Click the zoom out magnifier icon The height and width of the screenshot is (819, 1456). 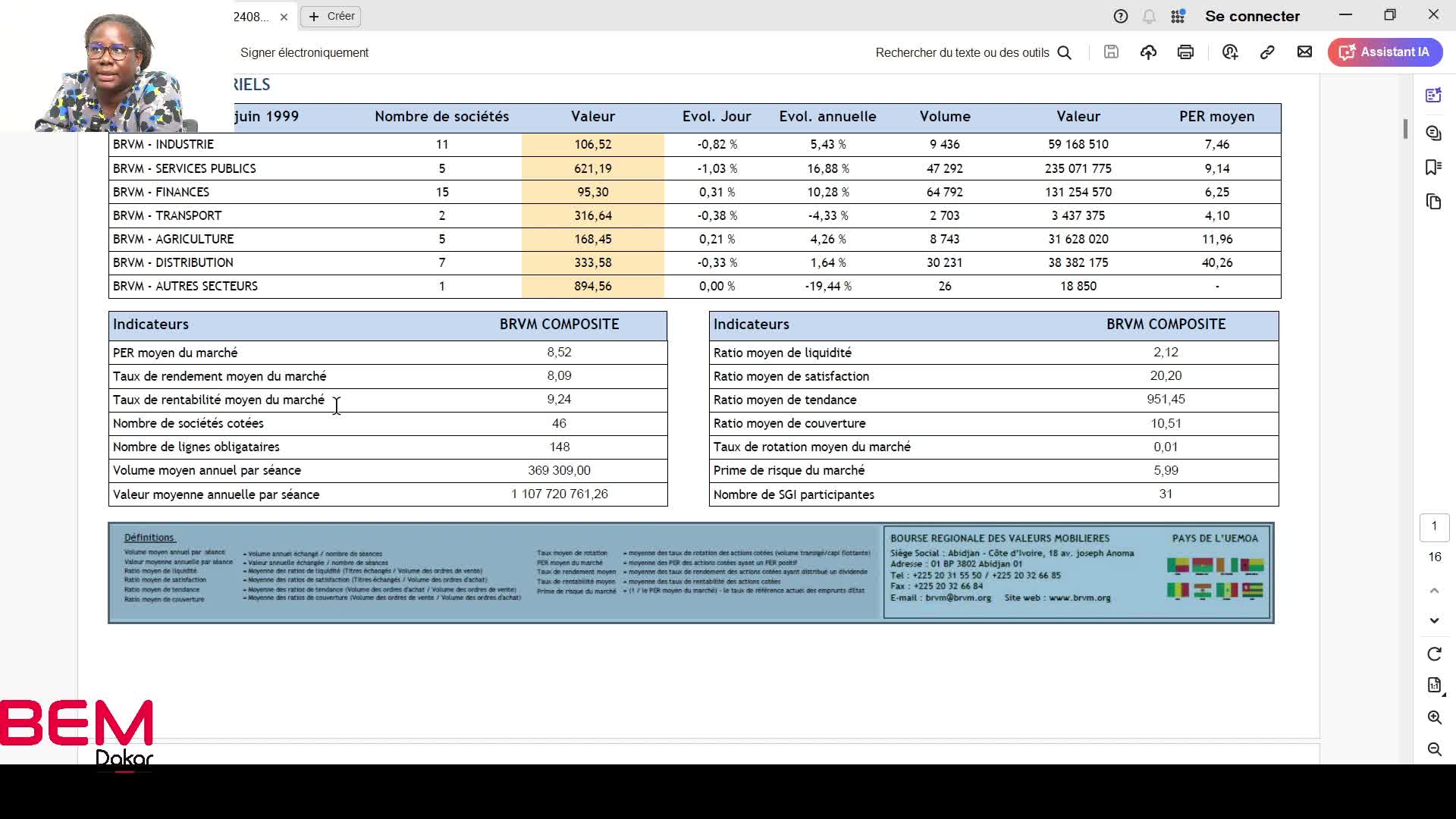[x=1434, y=749]
